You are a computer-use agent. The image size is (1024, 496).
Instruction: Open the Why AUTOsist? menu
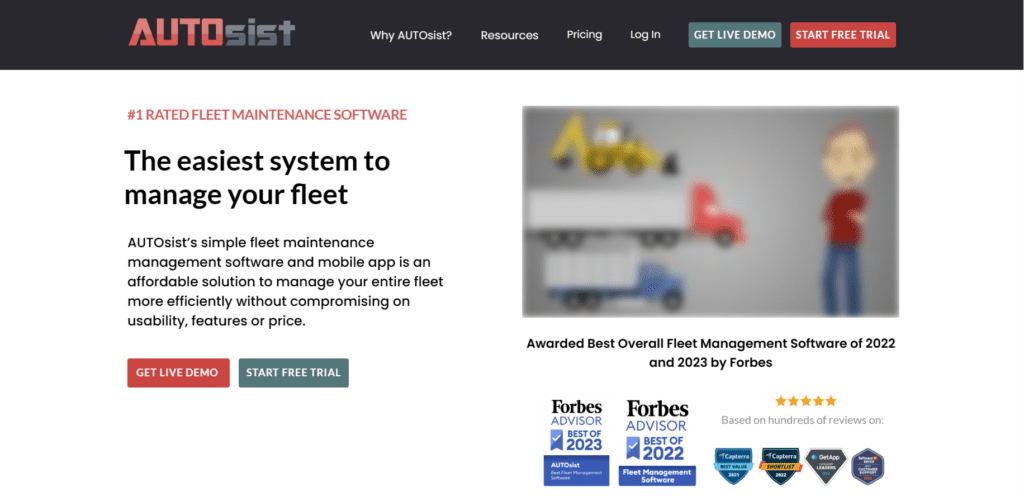(x=411, y=35)
